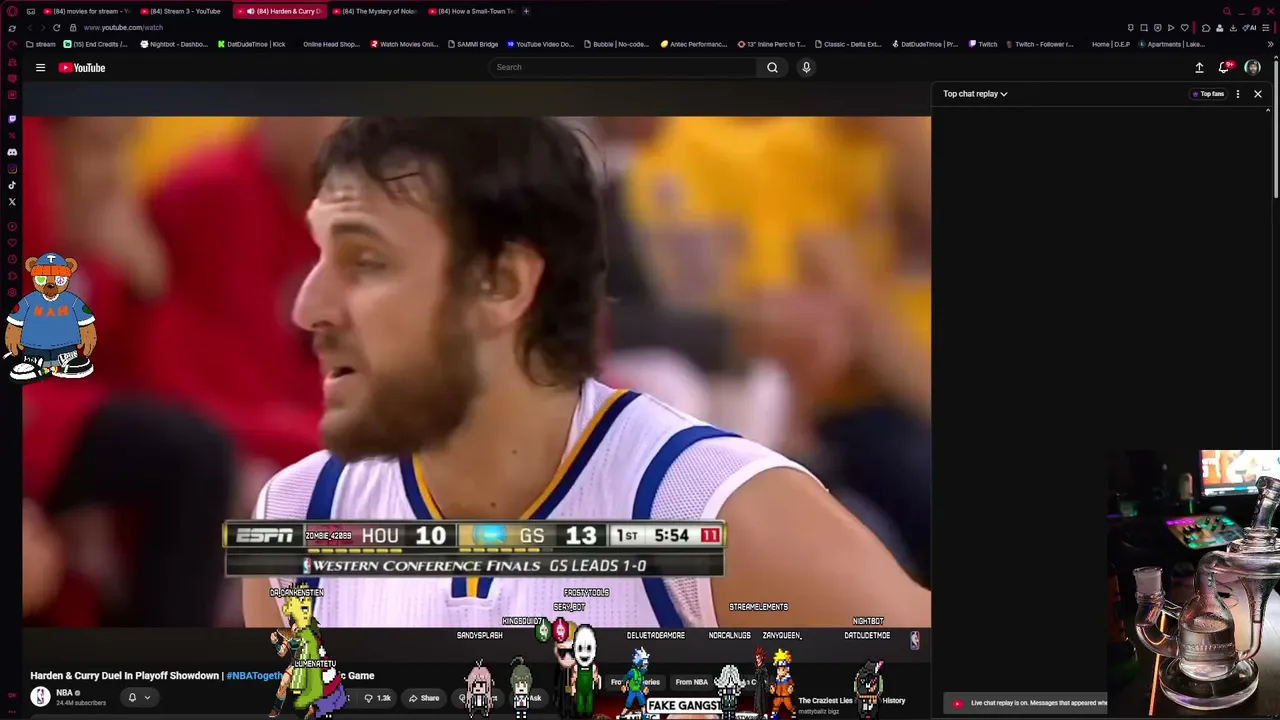Open X in the browser sidebar
This screenshot has height=720, width=1280.
pos(12,202)
